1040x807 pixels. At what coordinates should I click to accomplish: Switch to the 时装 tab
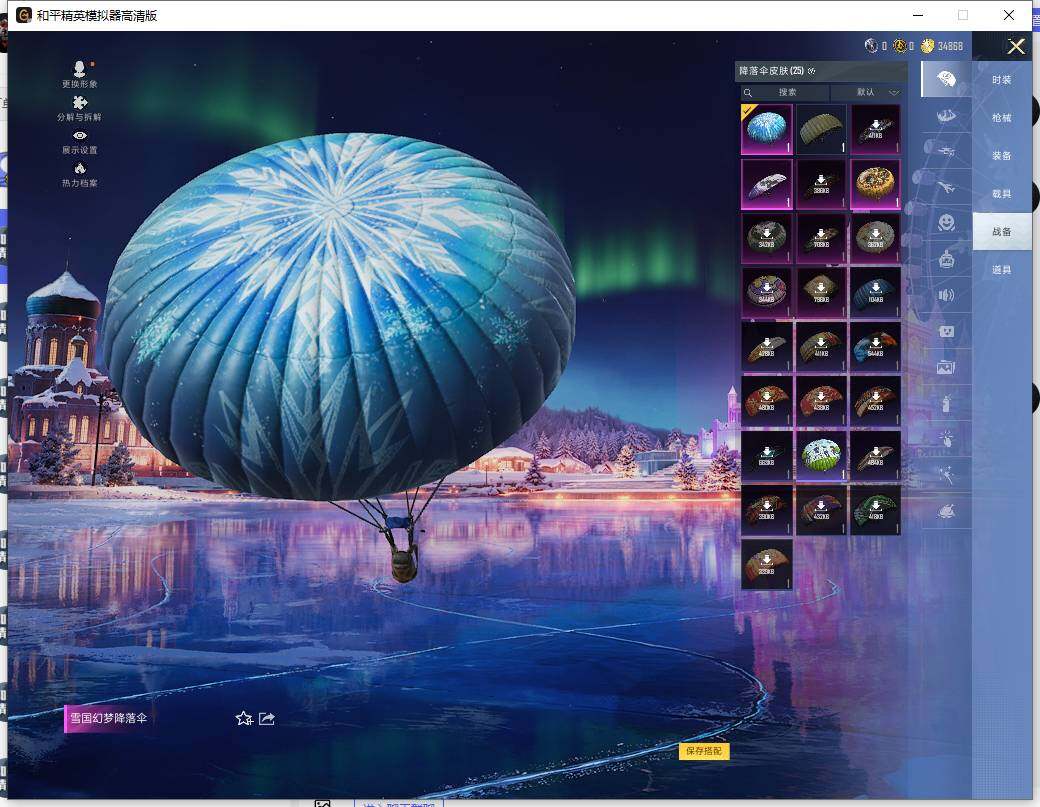(x=1001, y=80)
